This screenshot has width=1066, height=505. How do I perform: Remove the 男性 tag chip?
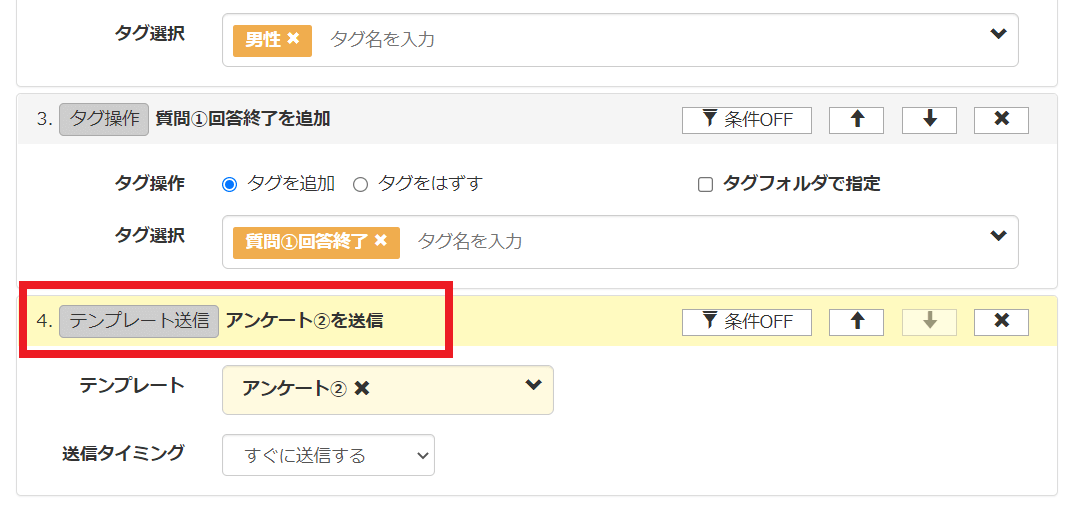pos(293,39)
